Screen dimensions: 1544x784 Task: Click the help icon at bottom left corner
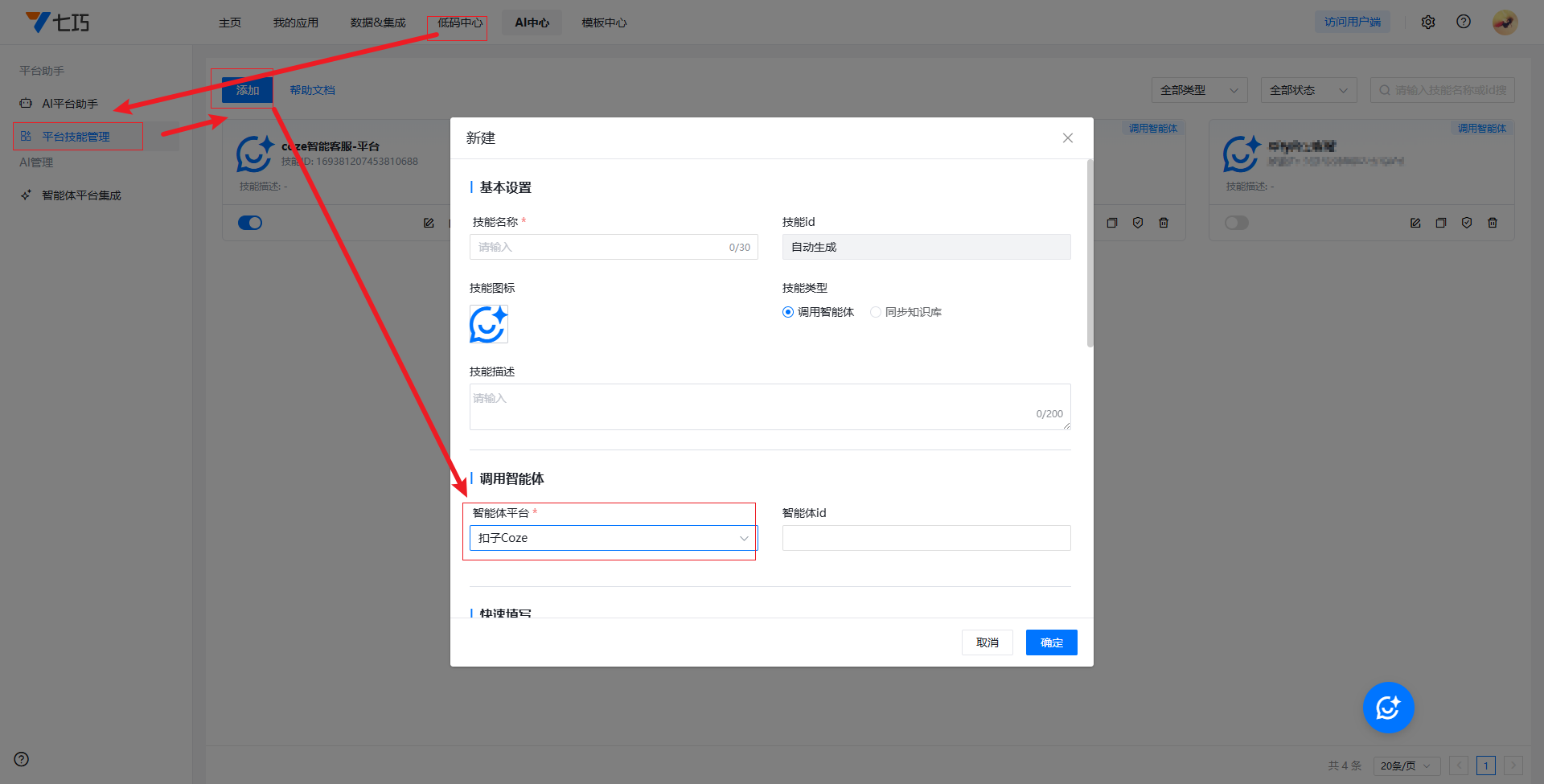(22, 759)
